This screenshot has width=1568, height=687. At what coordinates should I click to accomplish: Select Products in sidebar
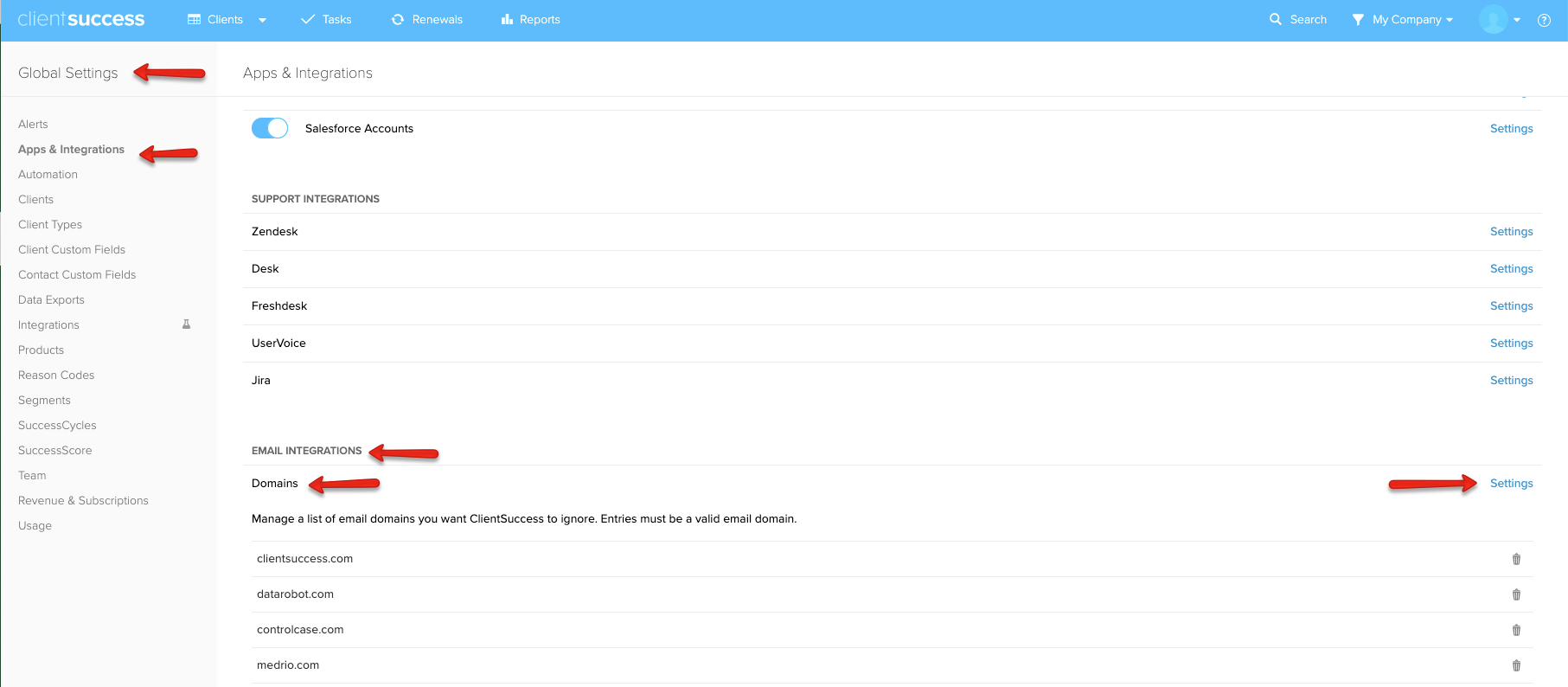pos(41,350)
